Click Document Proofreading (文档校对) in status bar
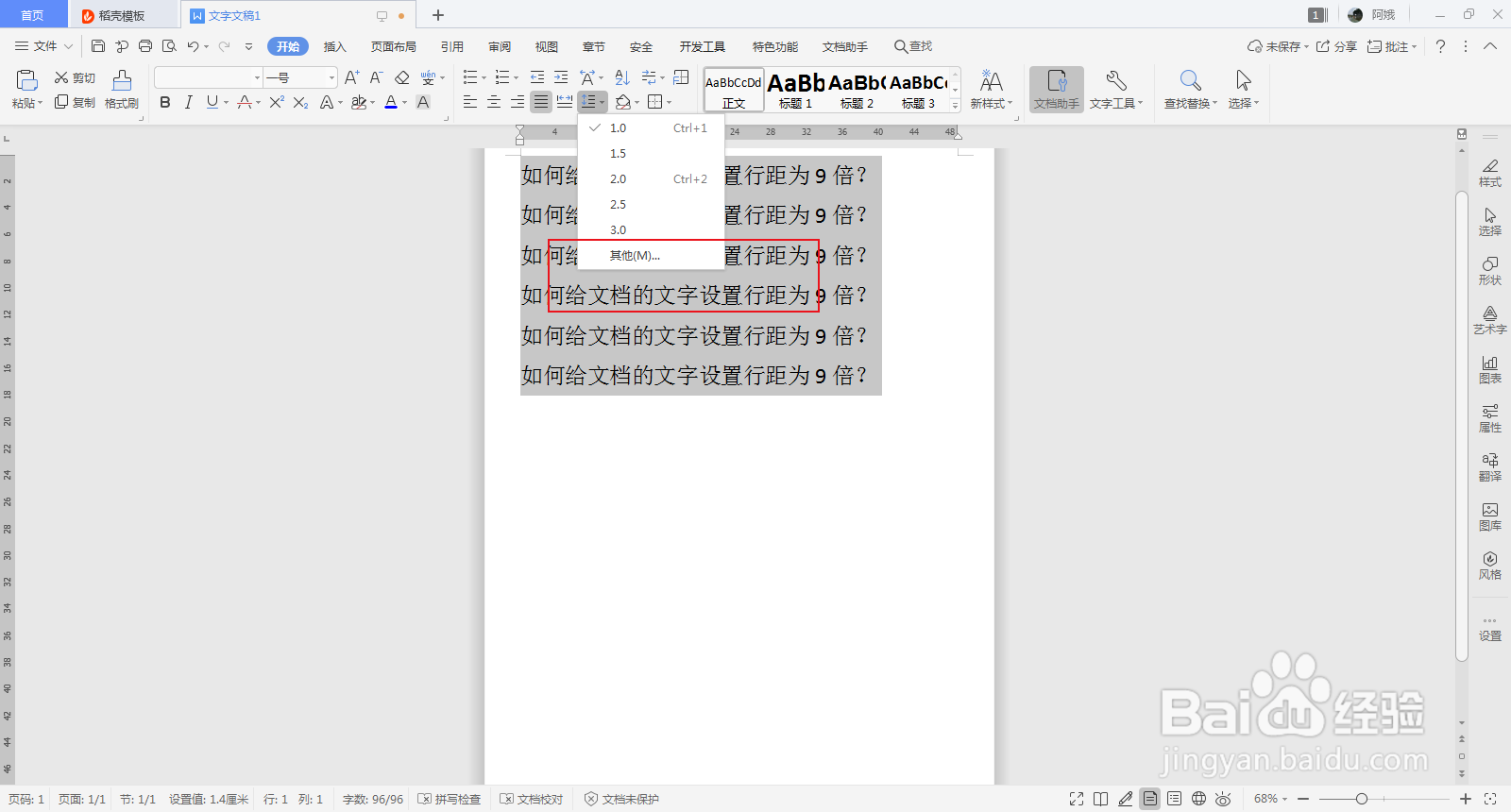Image resolution: width=1511 pixels, height=812 pixels. (x=532, y=799)
